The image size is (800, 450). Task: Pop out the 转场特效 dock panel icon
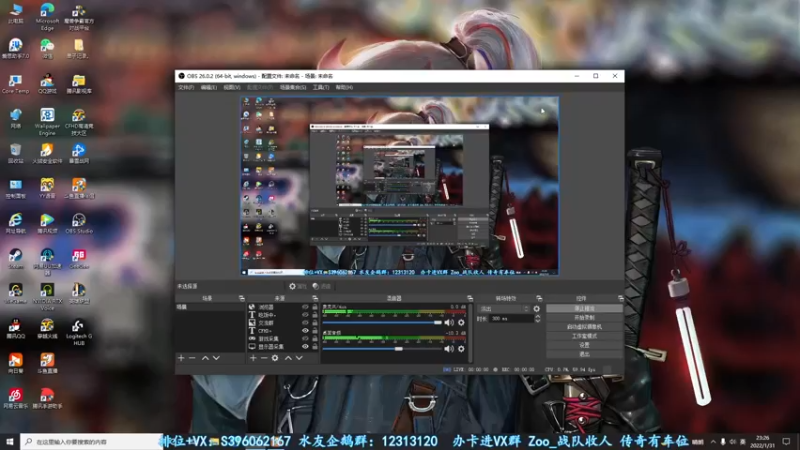pyautogui.click(x=539, y=298)
